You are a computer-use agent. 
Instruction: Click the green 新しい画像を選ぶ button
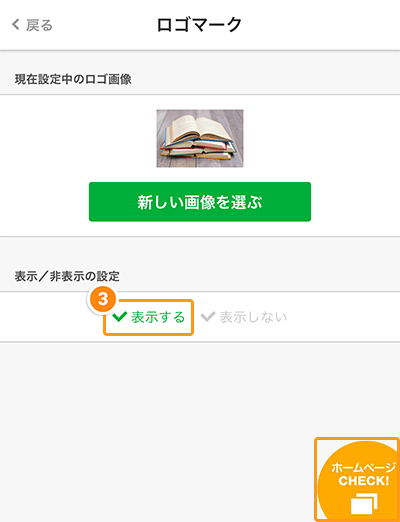(200, 202)
